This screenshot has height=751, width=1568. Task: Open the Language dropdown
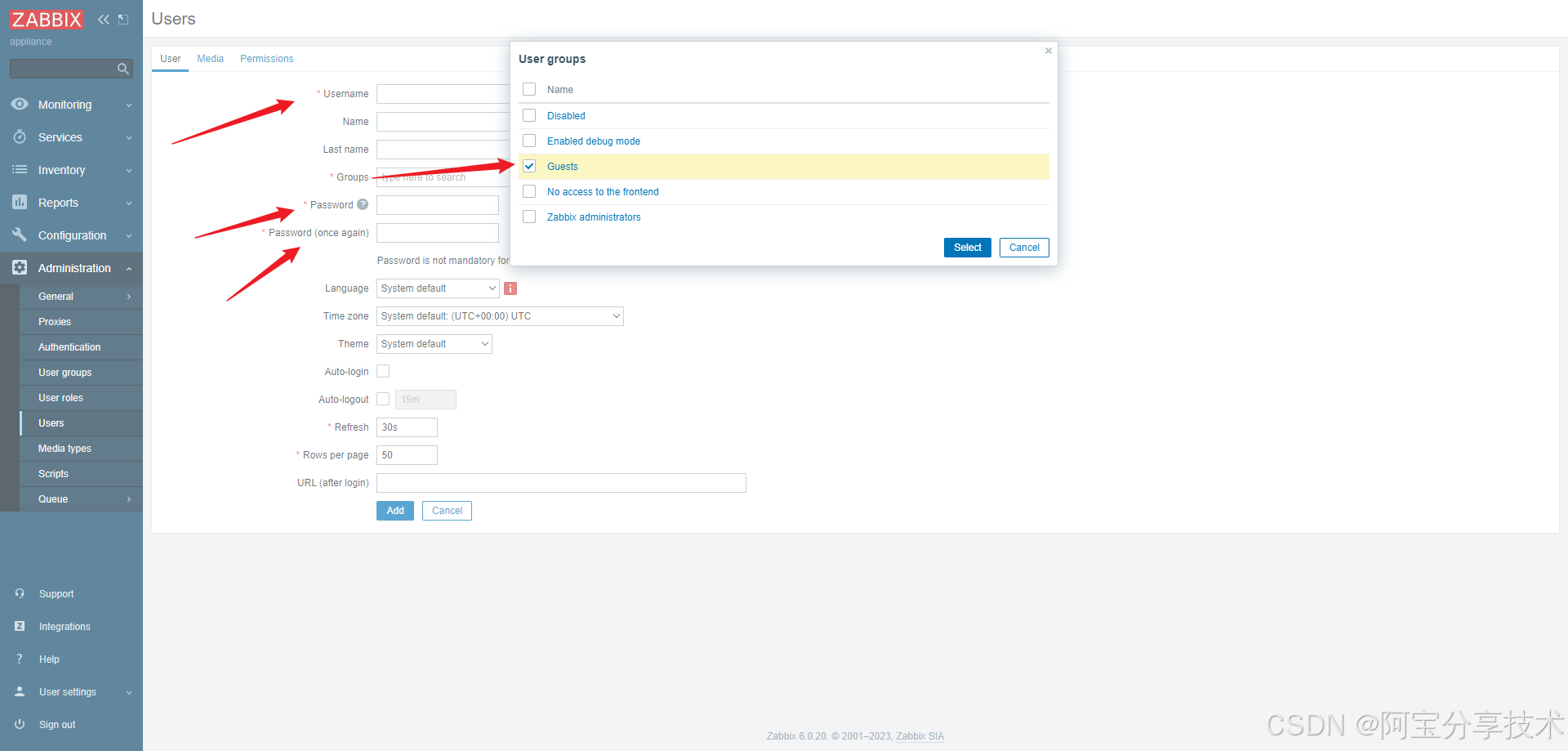(438, 288)
